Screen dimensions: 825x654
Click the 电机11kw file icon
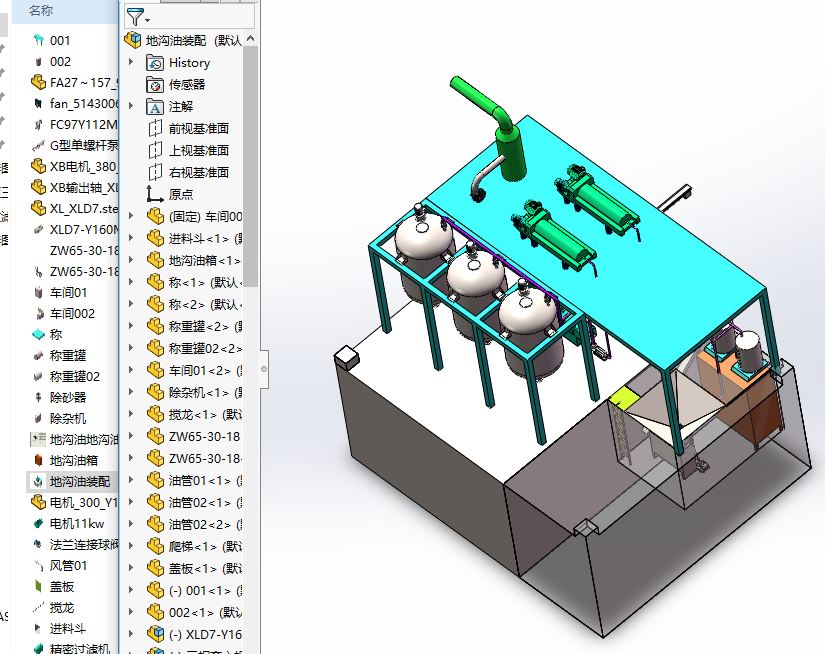click(38, 524)
